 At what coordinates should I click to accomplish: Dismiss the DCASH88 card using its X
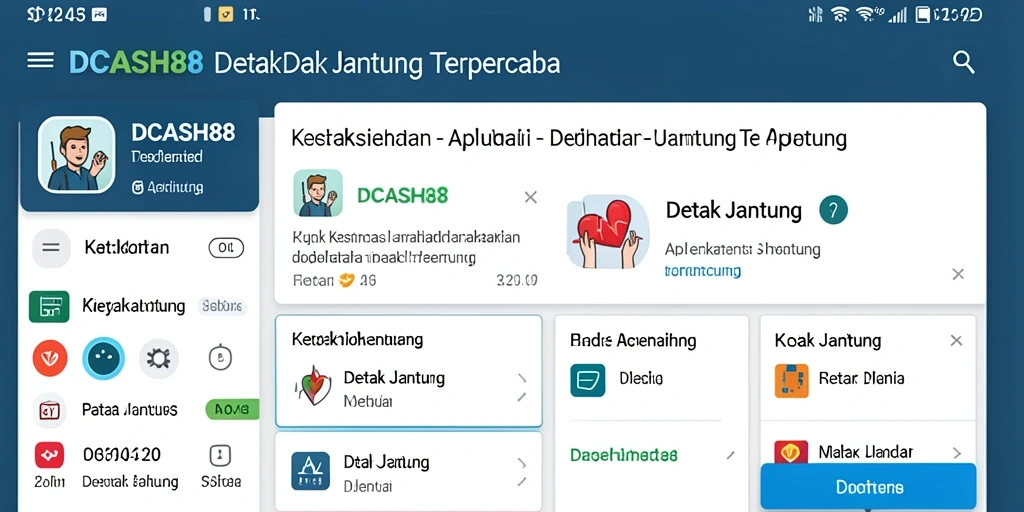[531, 197]
